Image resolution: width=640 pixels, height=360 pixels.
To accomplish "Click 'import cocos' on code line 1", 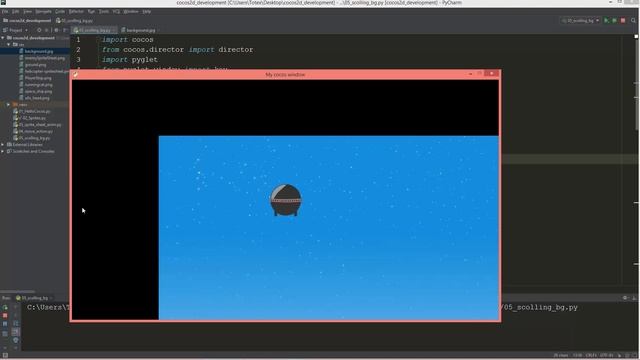I will [x=128, y=40].
